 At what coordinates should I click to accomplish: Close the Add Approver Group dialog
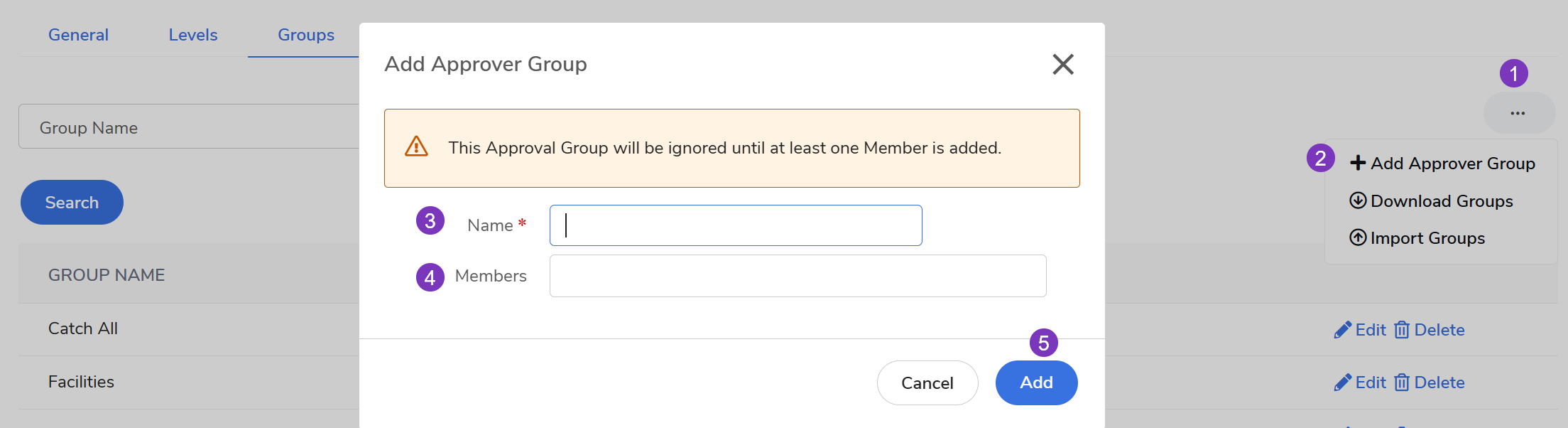[1062, 64]
